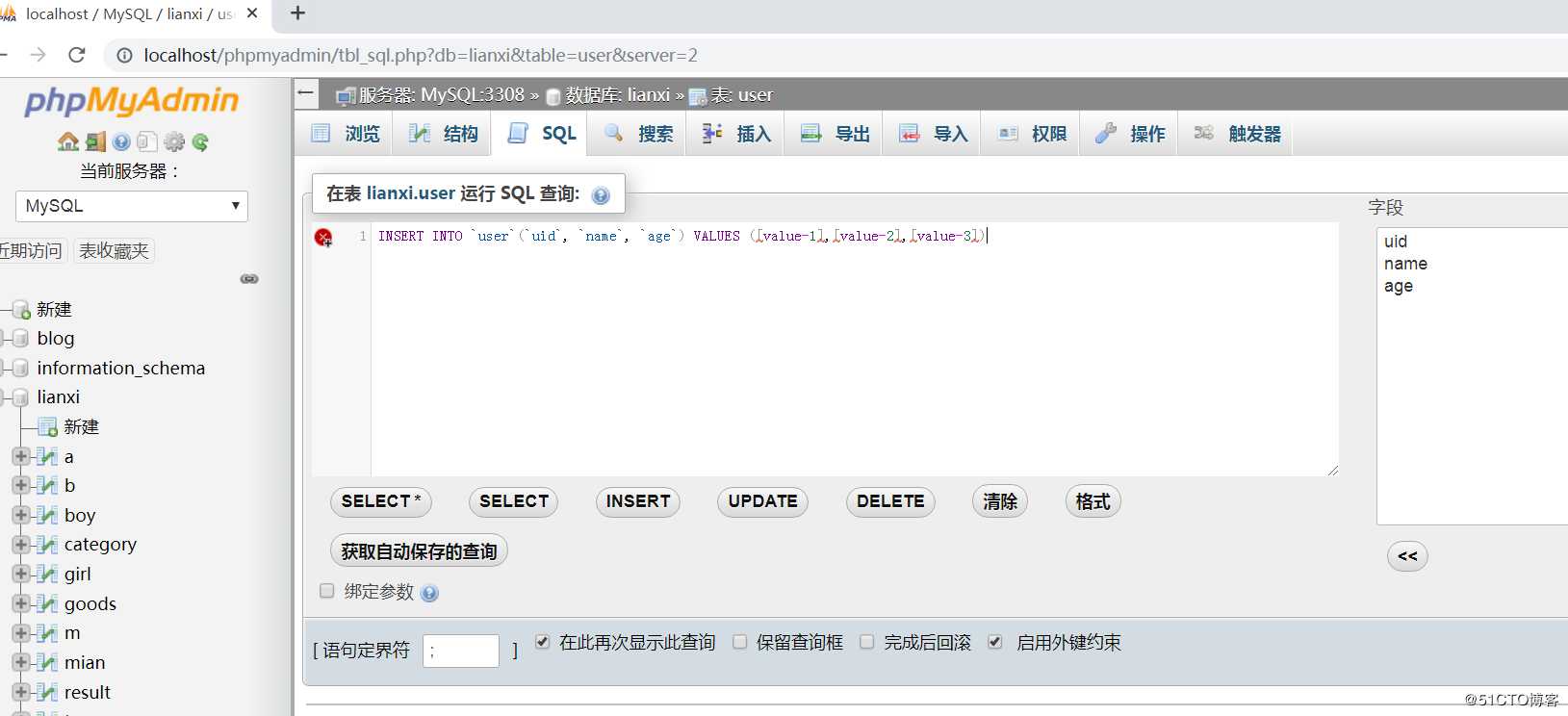Click the table icon beside result
1568x716 pixels.
47,692
